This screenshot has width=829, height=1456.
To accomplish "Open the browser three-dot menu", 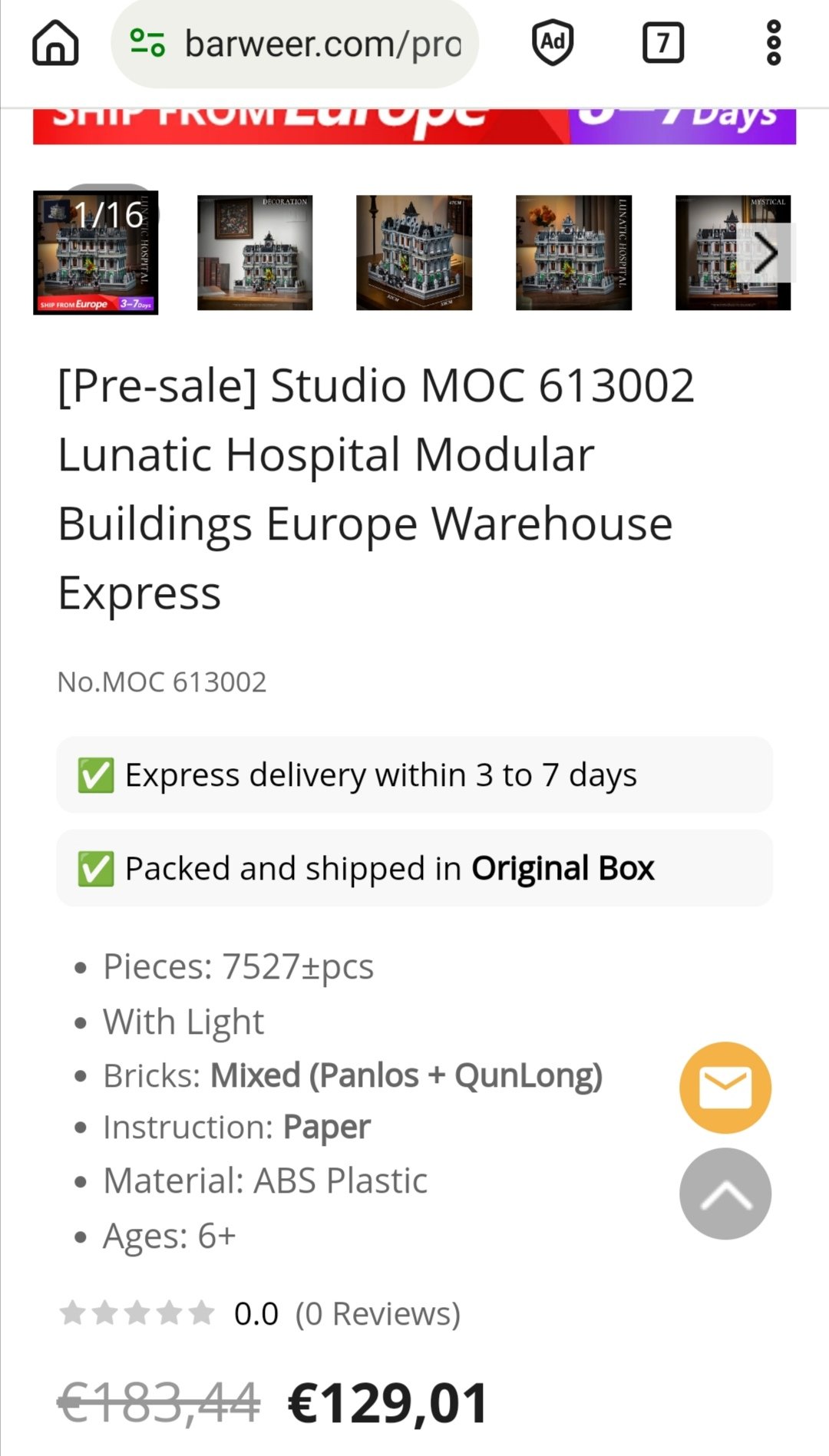I will pyautogui.click(x=774, y=43).
